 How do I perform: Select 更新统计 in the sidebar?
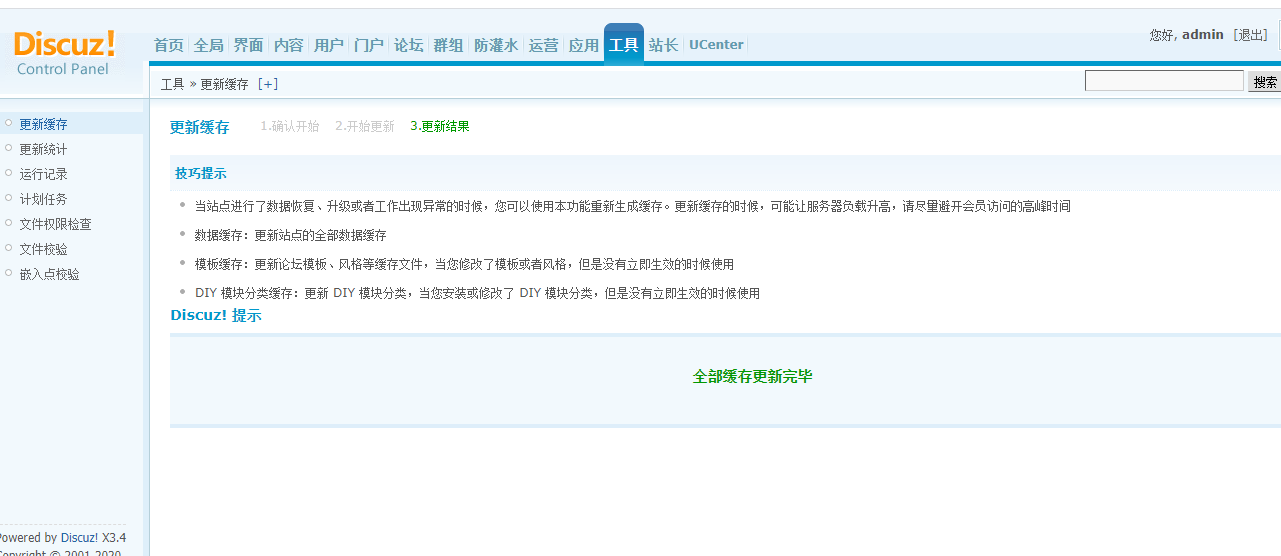click(44, 149)
